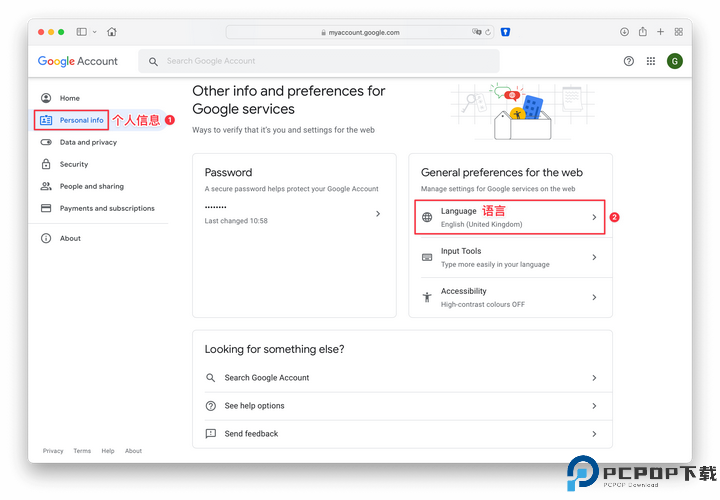
Task: Click the Search Google Account field
Action: pos(320,61)
